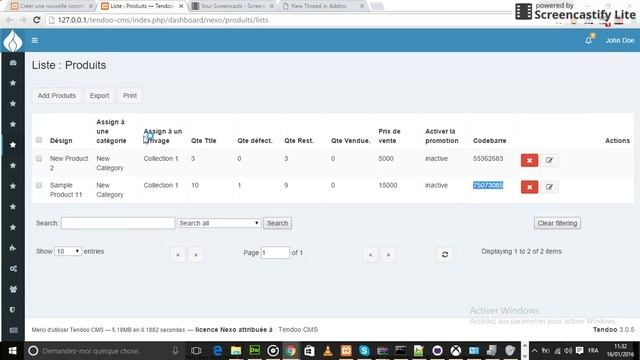640x360 pixels.
Task: Tick the New Product 2 checkbox
Action: coord(39,158)
